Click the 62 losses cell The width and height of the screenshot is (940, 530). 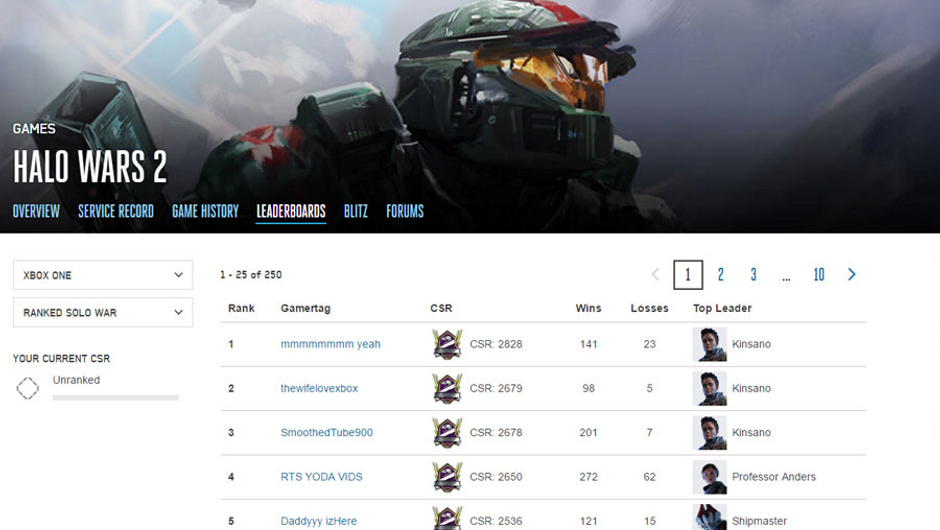pyautogui.click(x=649, y=477)
